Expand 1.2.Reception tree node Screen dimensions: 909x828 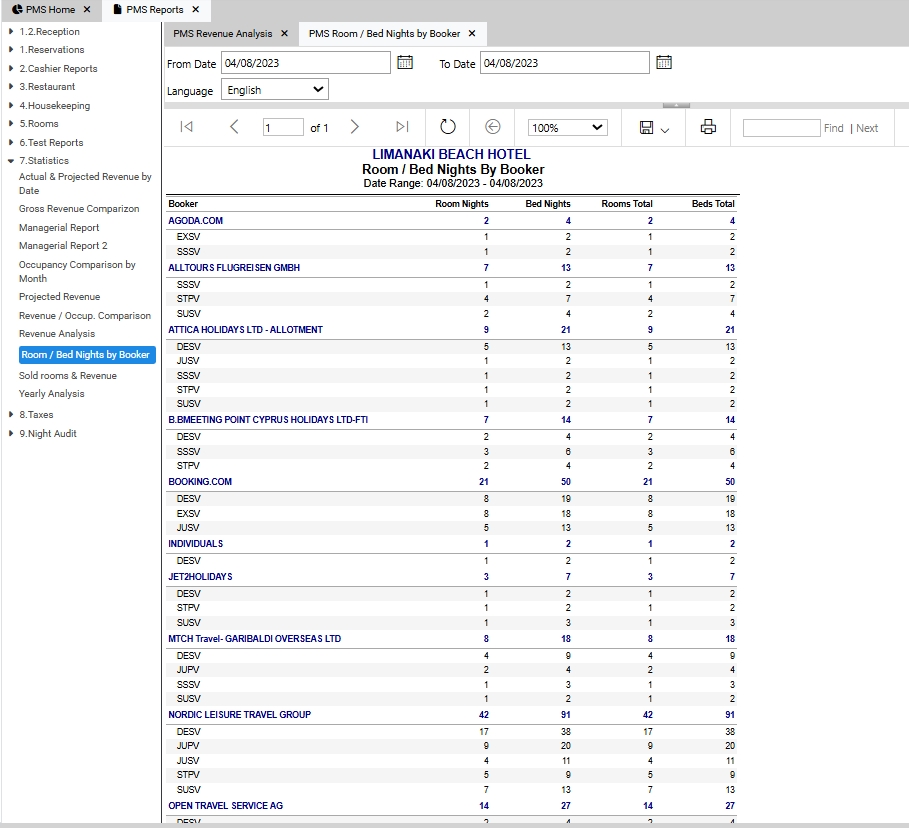pyautogui.click(x=11, y=31)
